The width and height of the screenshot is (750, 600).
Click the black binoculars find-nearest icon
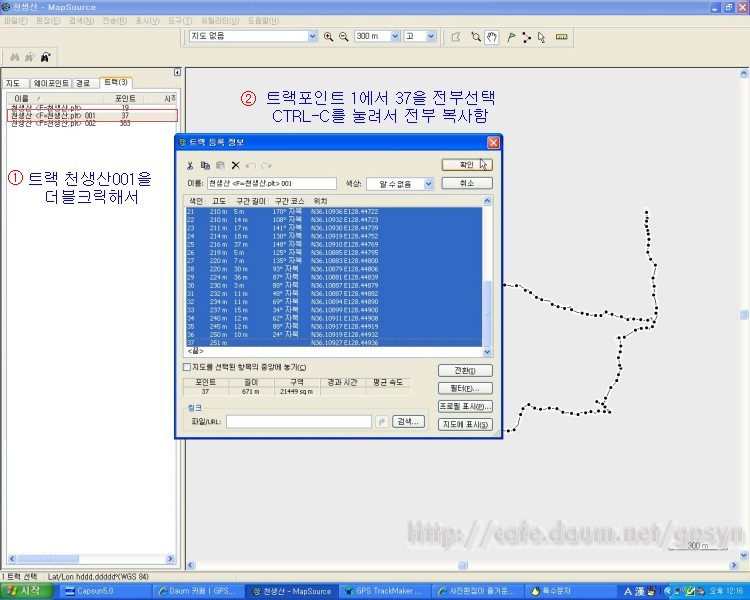coord(45,57)
